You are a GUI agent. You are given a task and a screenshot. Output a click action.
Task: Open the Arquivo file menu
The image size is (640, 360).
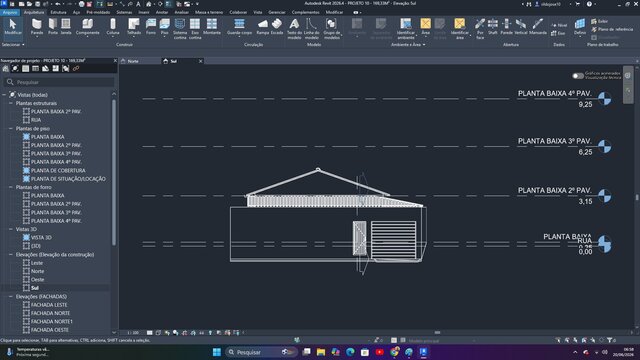[10, 12]
